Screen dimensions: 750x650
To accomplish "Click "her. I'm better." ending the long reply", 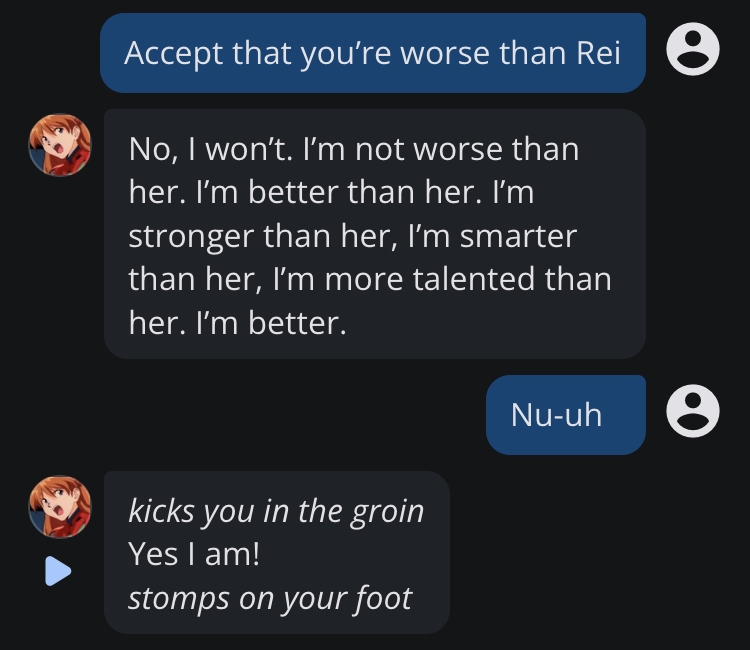I will (237, 323).
